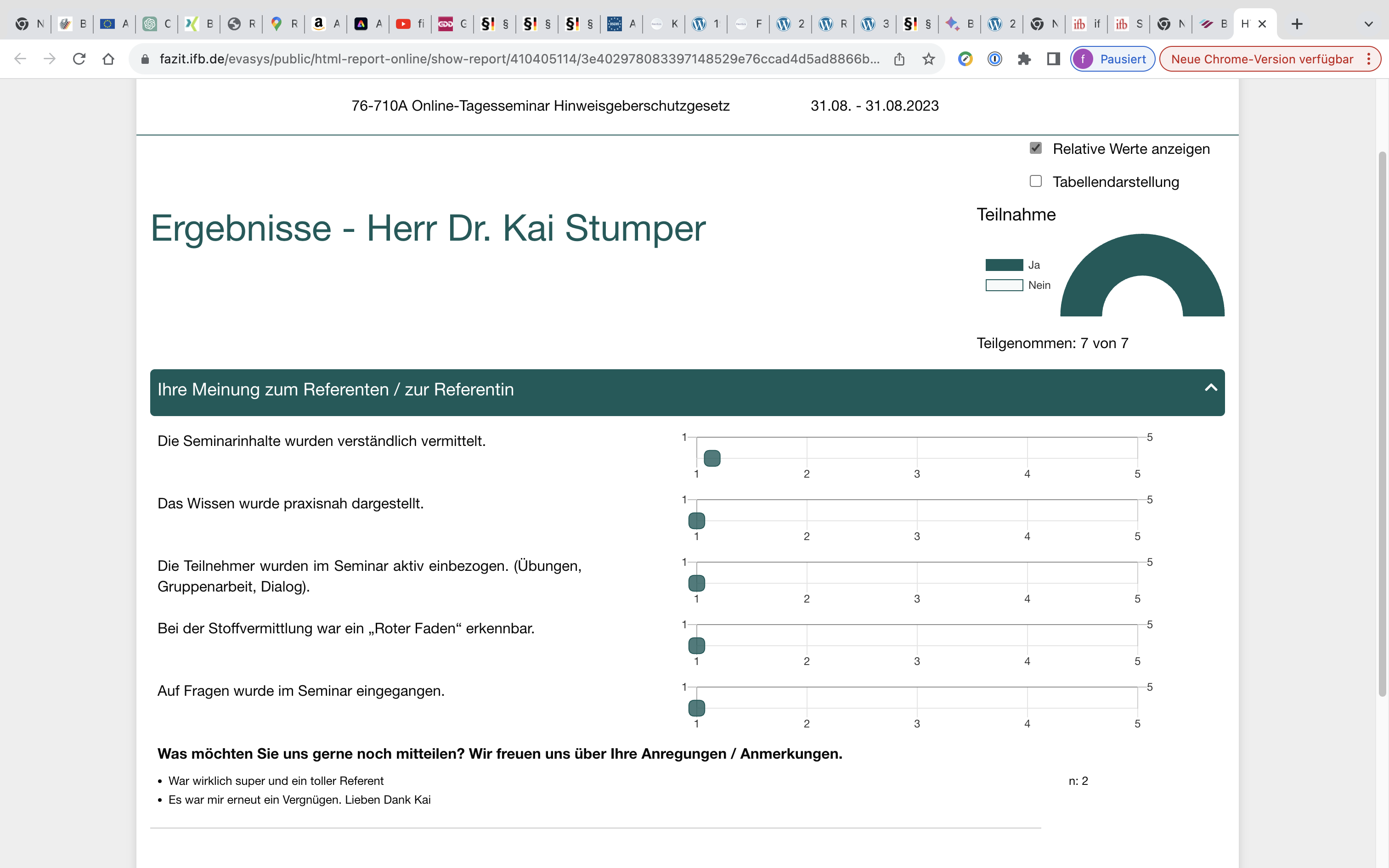The width and height of the screenshot is (1389, 868).
Task: Click the statement Die Seminarinhalte wurden verständlich vermittelt
Action: [322, 441]
